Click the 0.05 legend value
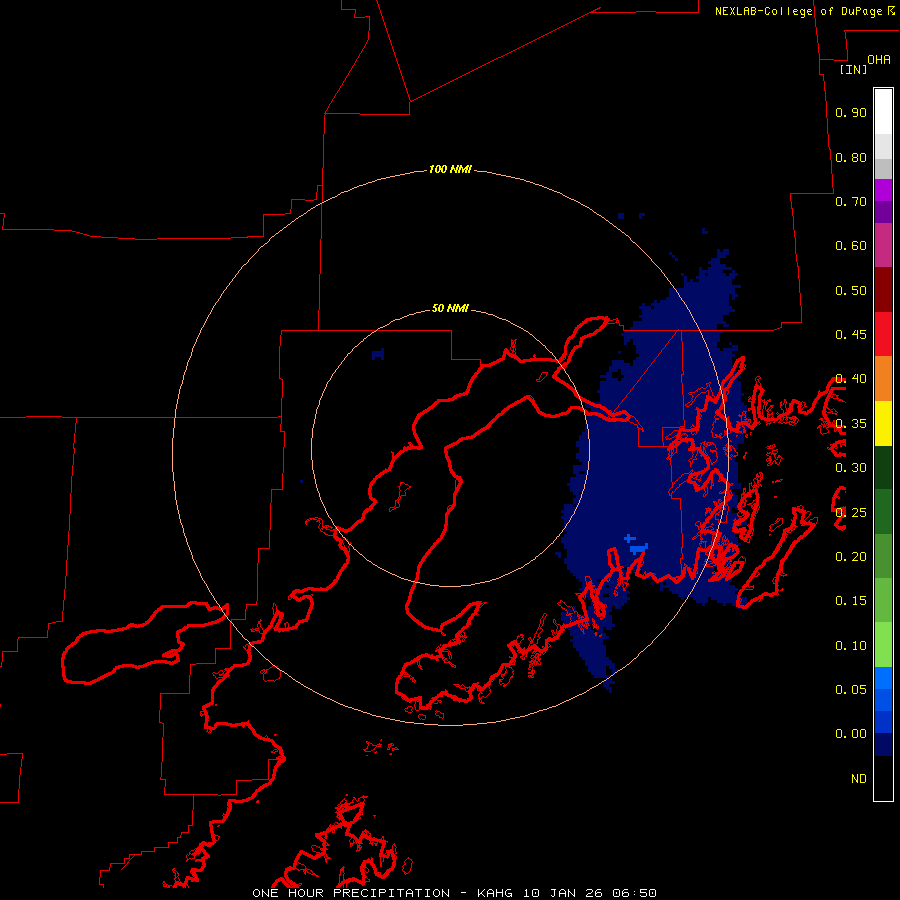Image resolution: width=900 pixels, height=900 pixels. click(x=851, y=689)
